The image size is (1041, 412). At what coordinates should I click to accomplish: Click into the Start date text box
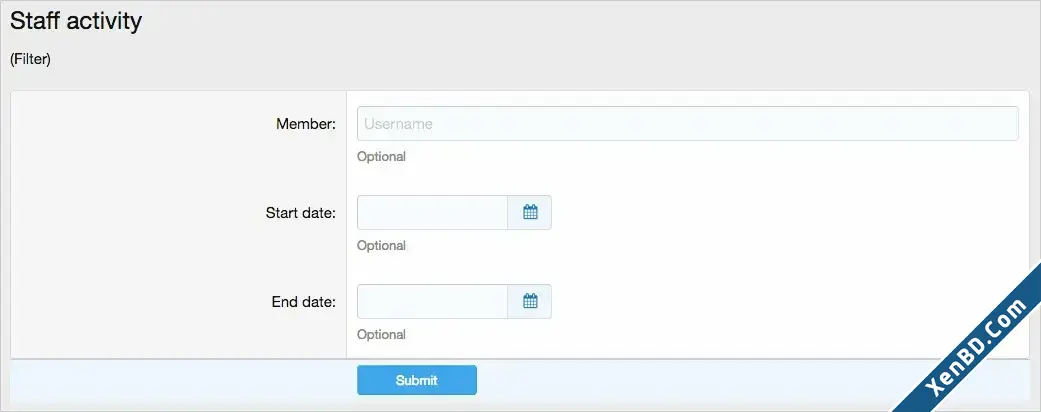(432, 212)
